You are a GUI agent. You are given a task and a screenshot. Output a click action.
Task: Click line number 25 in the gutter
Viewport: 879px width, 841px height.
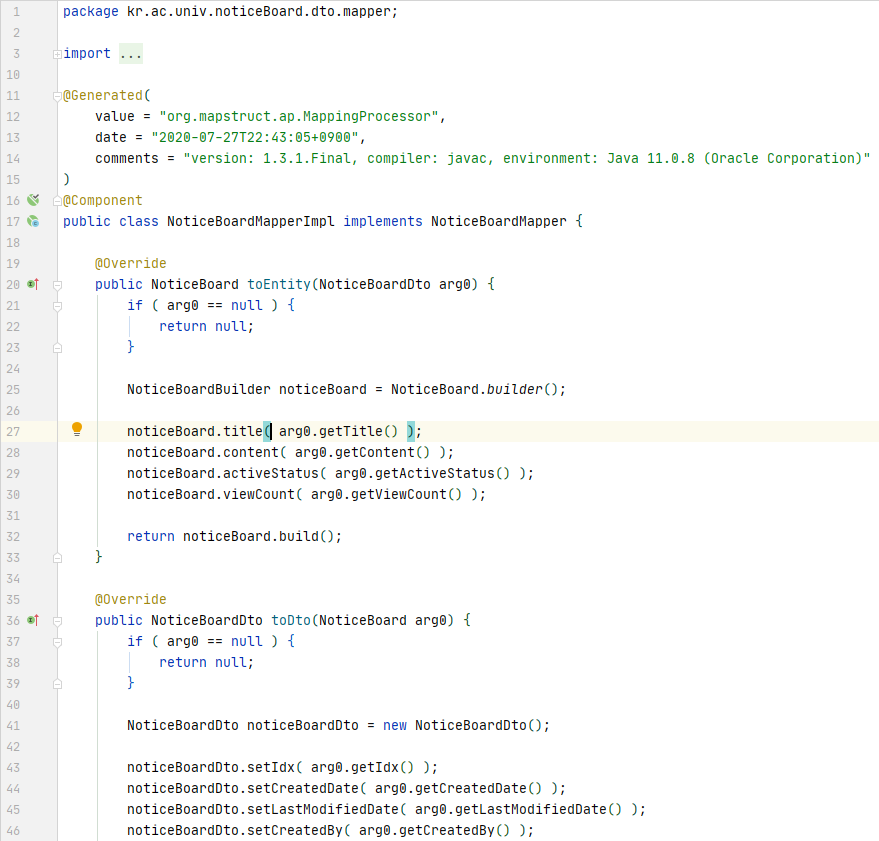13,389
